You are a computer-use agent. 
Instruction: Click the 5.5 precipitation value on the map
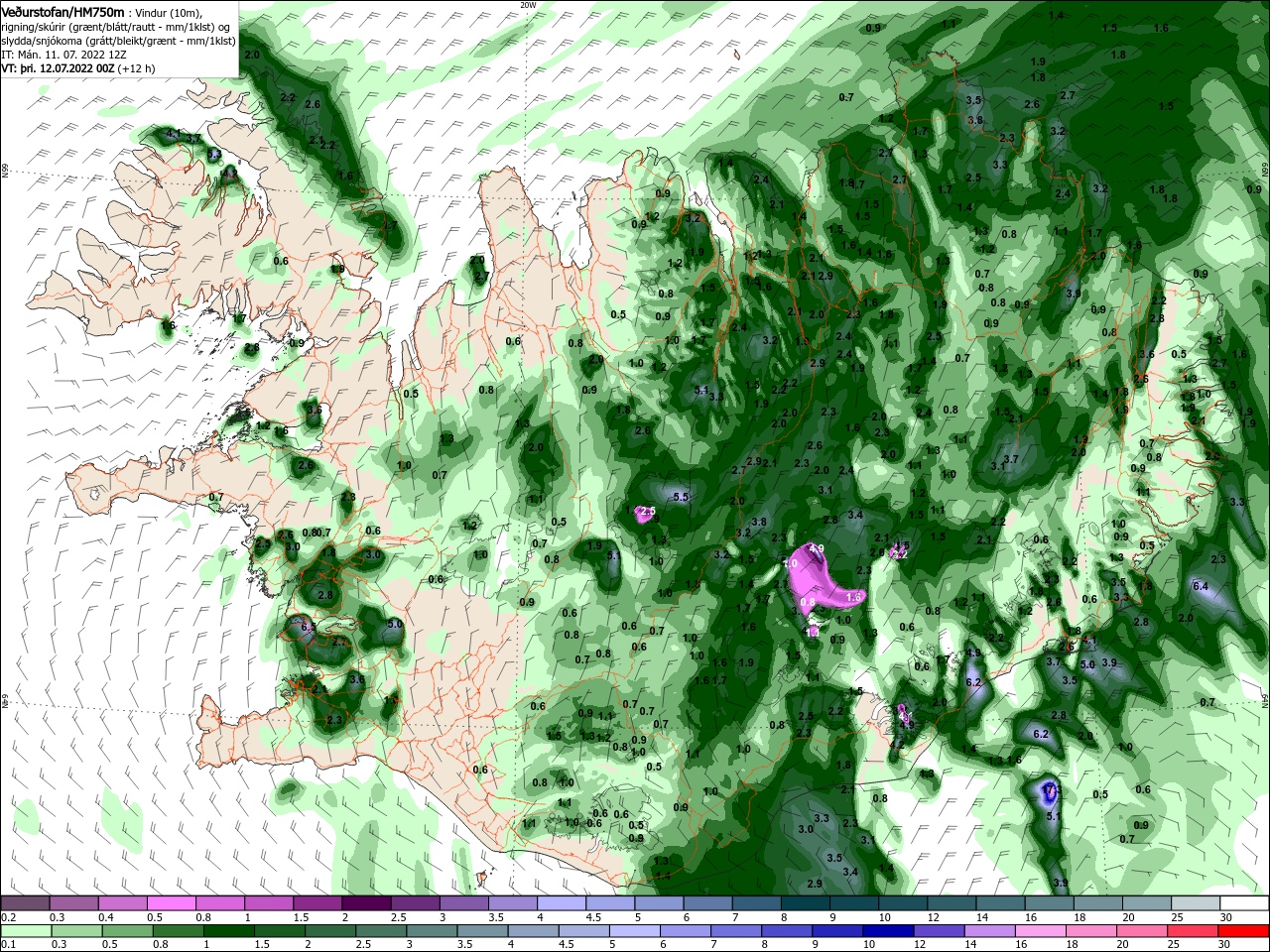680,497
